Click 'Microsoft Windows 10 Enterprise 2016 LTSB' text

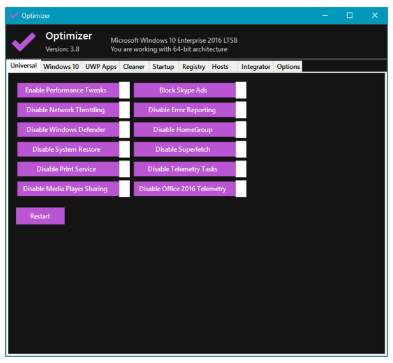coord(174,41)
